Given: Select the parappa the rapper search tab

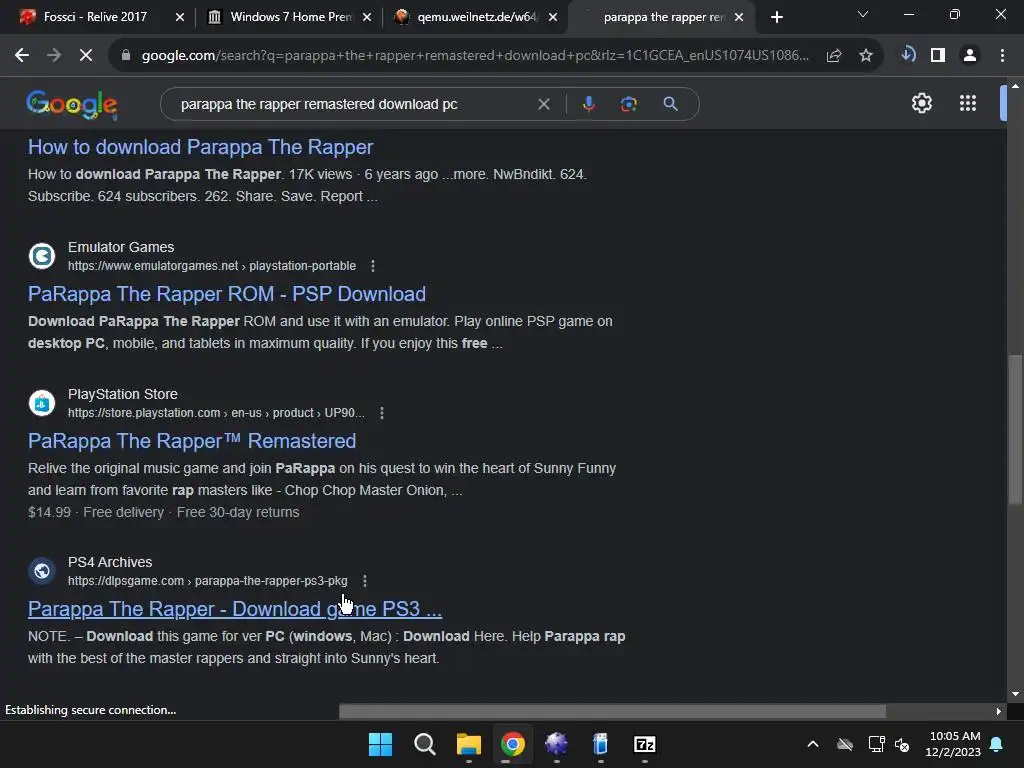Looking at the screenshot, I should click(x=663, y=17).
